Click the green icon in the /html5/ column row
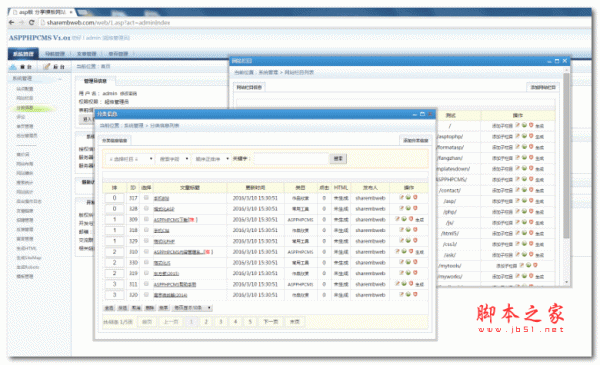 [524, 233]
